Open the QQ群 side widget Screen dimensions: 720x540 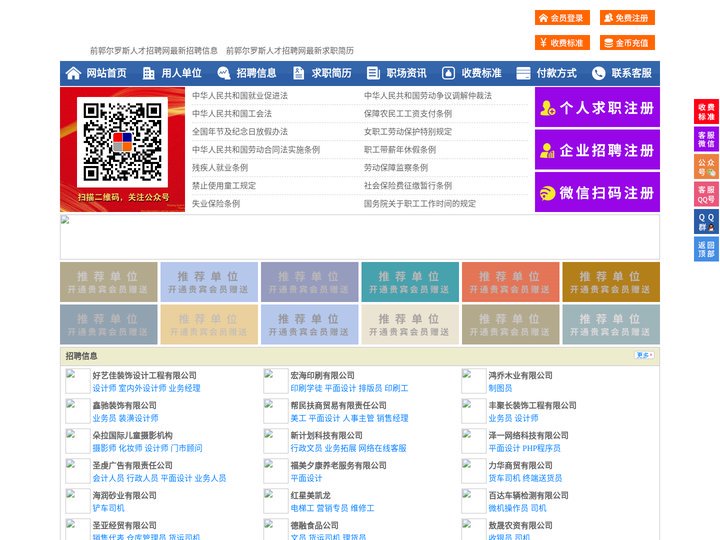click(706, 222)
